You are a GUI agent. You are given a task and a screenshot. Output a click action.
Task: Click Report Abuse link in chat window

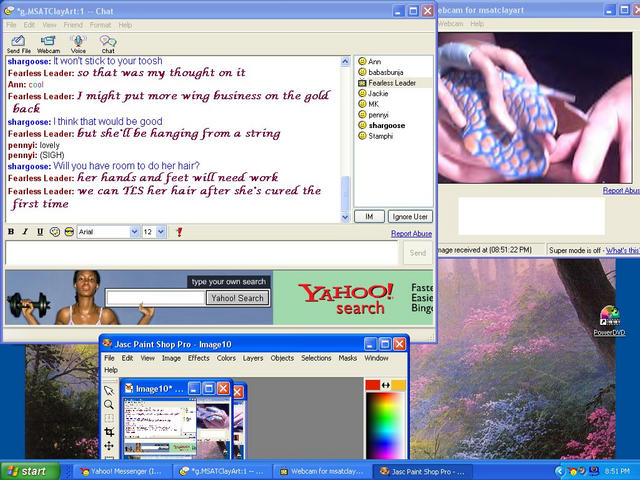(x=411, y=233)
